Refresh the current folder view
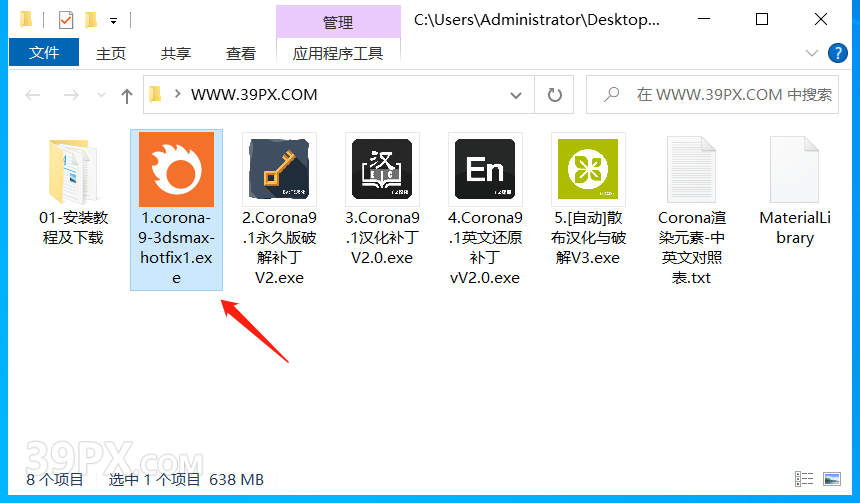Viewport: 860px width, 503px height. 555,95
